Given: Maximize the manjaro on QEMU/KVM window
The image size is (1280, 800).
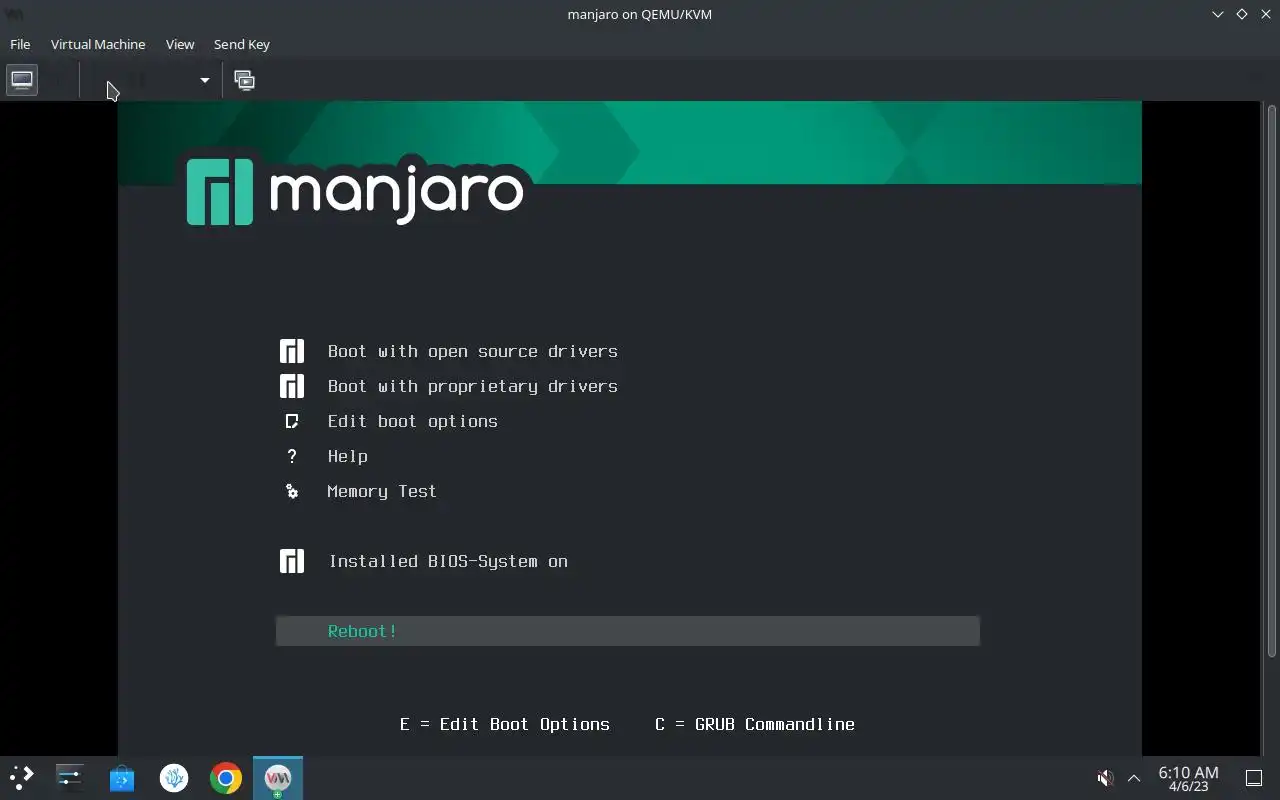Looking at the screenshot, I should point(1242,14).
